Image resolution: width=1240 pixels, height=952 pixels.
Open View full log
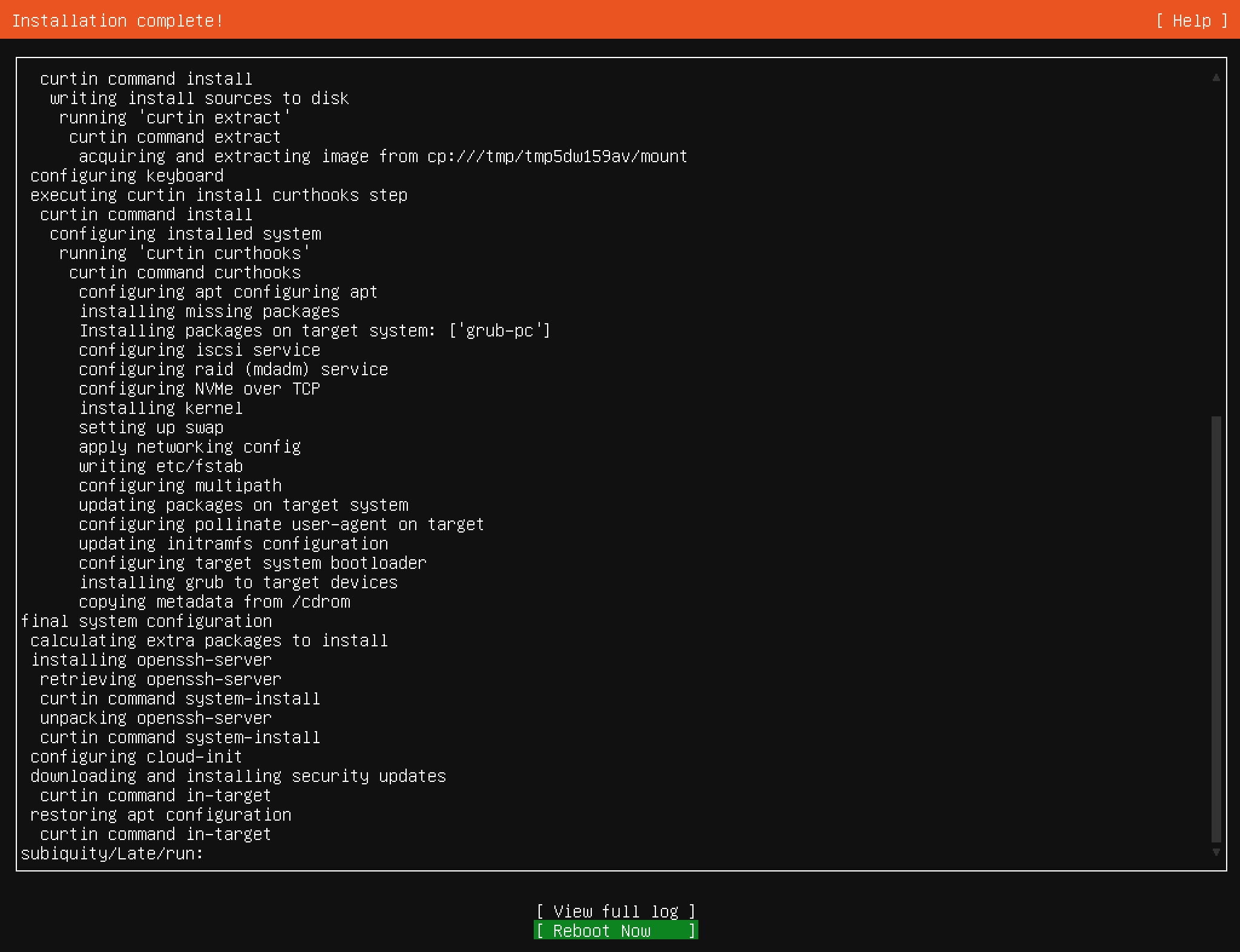tap(615, 911)
